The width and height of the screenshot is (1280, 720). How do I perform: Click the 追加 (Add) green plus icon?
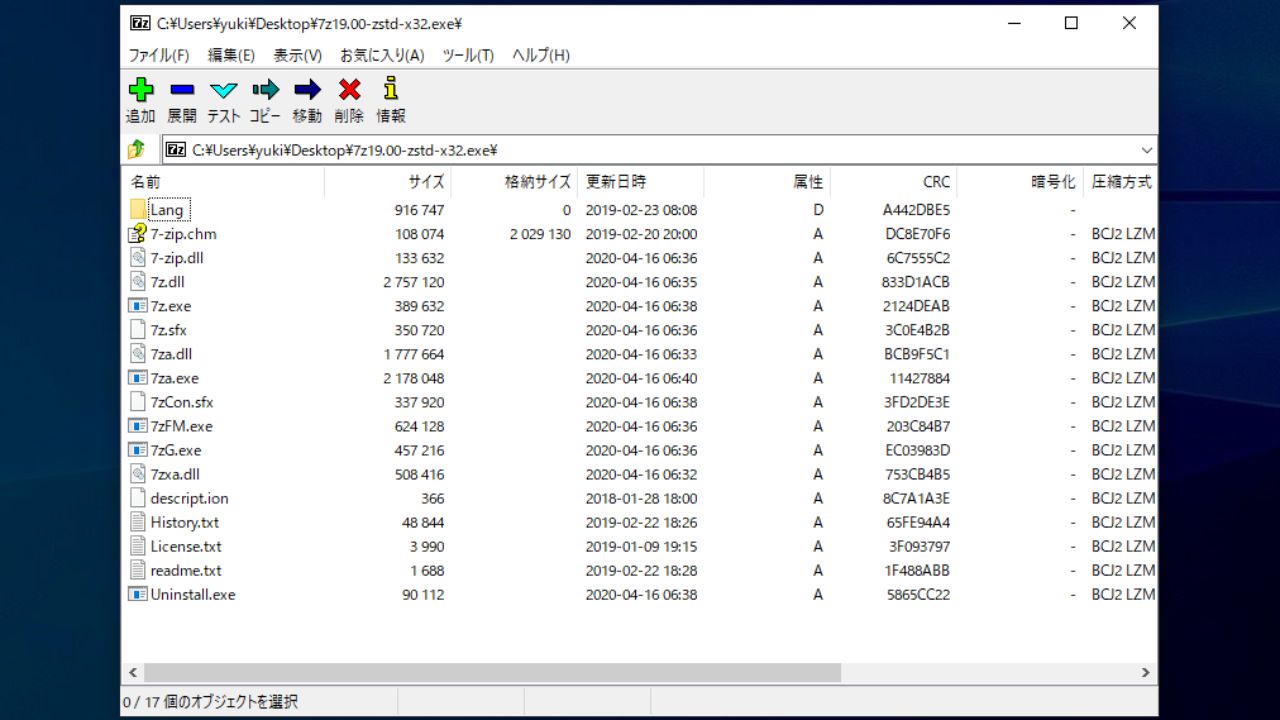141,89
